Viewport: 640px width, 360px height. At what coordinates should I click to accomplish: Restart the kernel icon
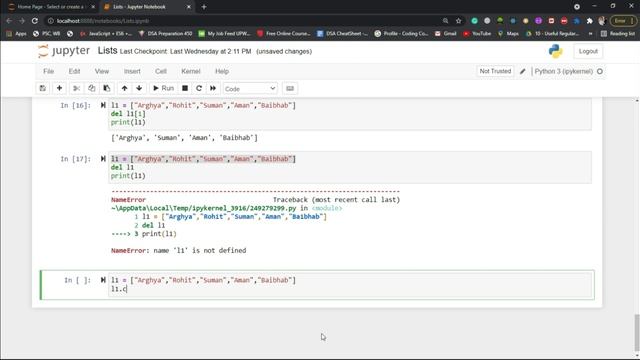click(199, 88)
